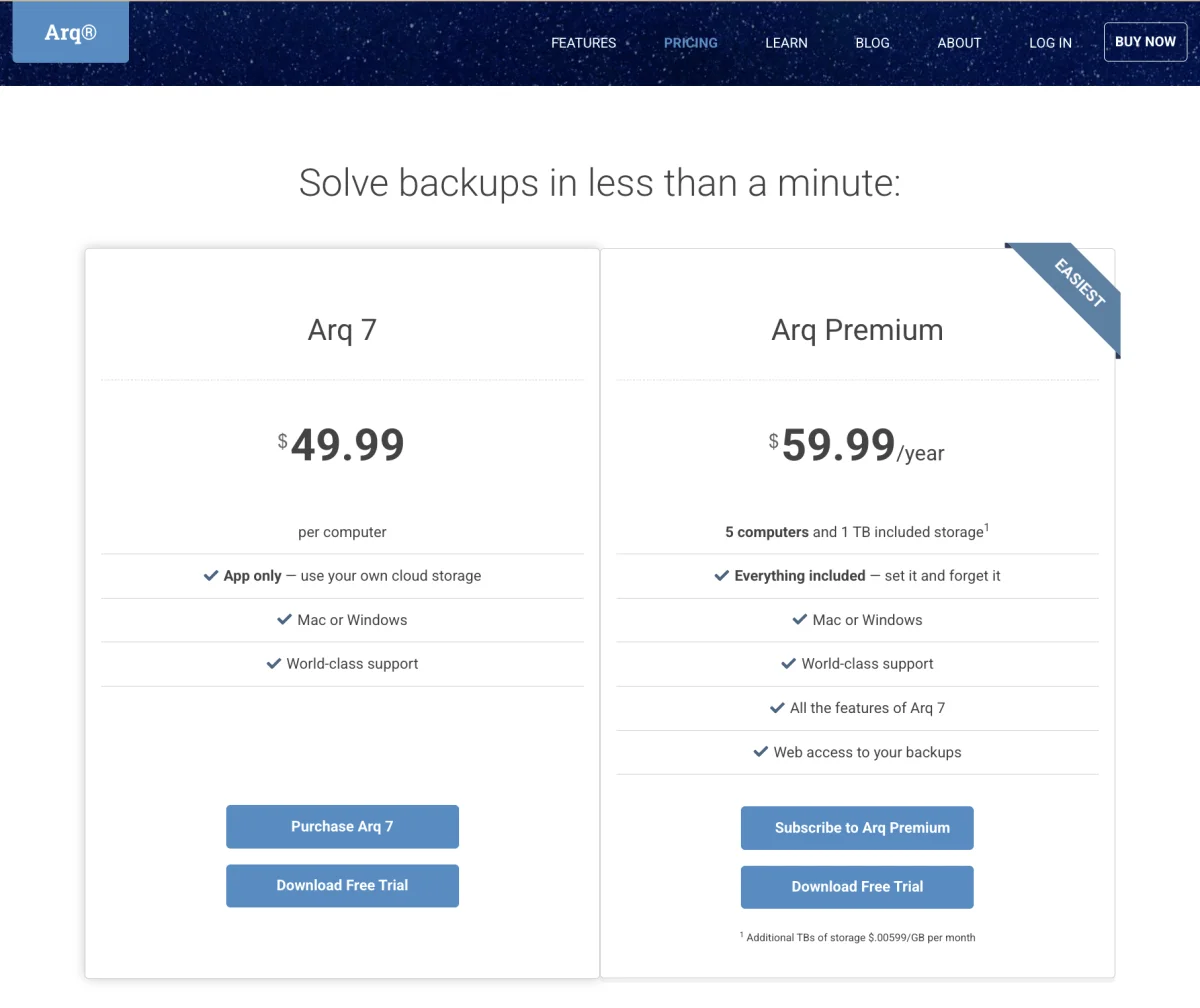Click the Arq logo in header
Viewport: 1200px width, 1008px height.
(x=71, y=33)
